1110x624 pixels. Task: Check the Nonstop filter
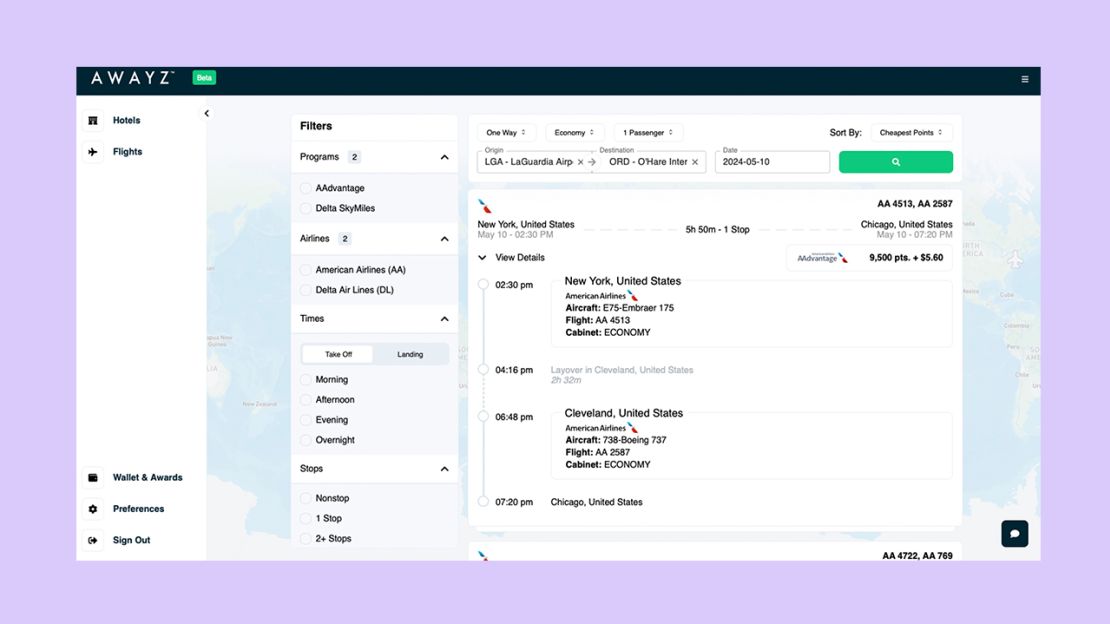click(x=306, y=498)
